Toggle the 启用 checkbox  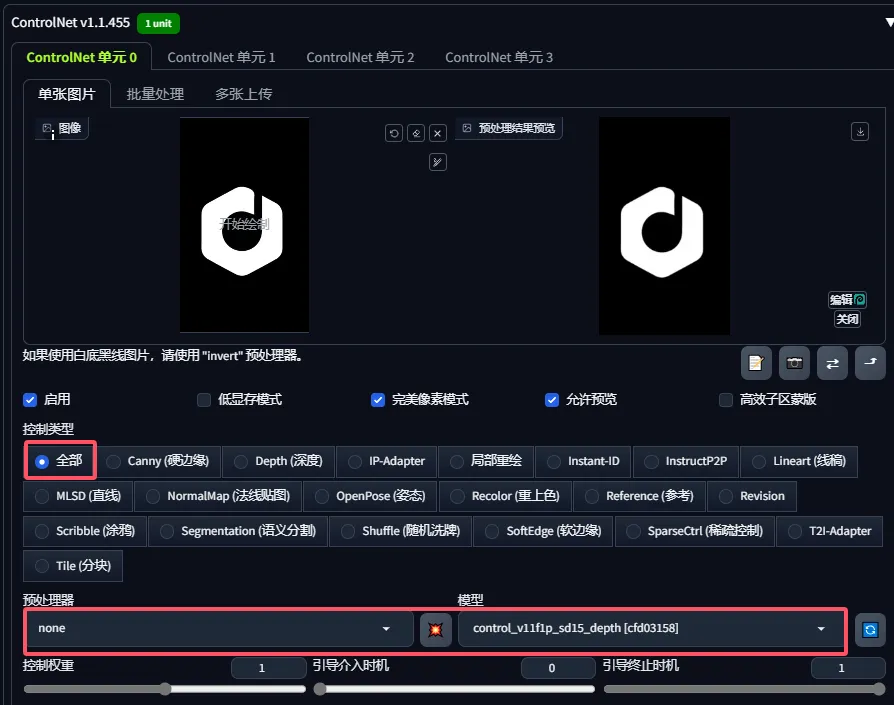(x=30, y=400)
